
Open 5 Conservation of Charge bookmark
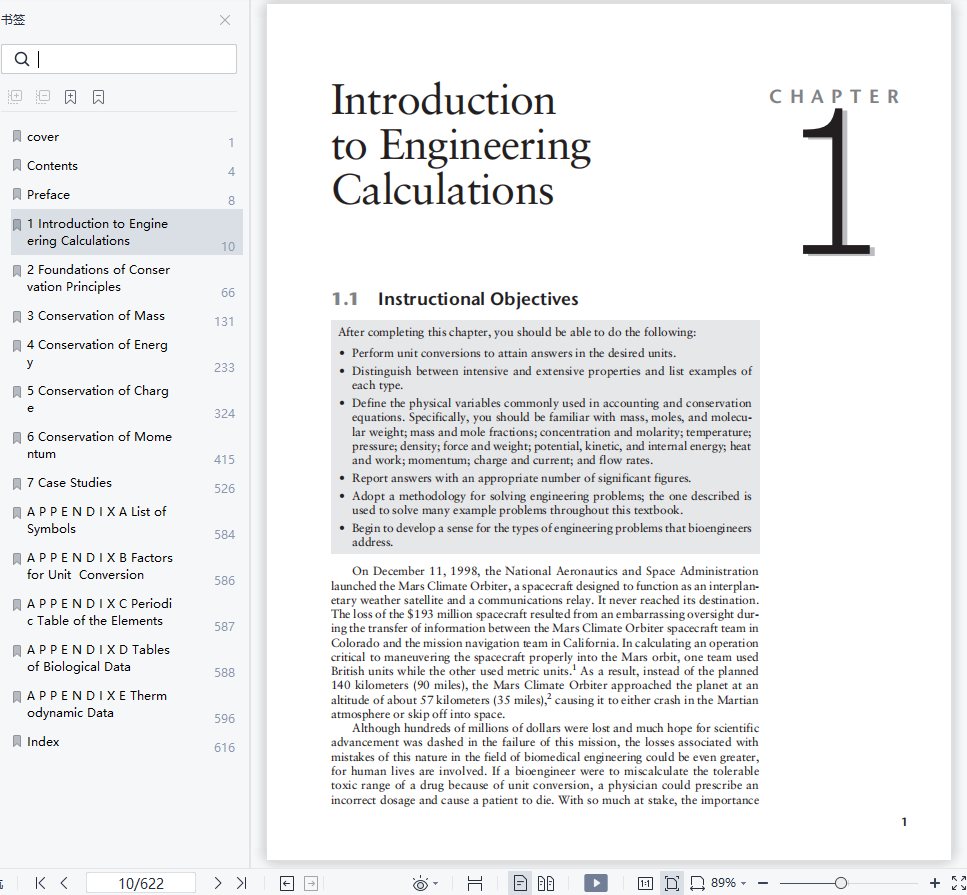[x=126, y=399]
